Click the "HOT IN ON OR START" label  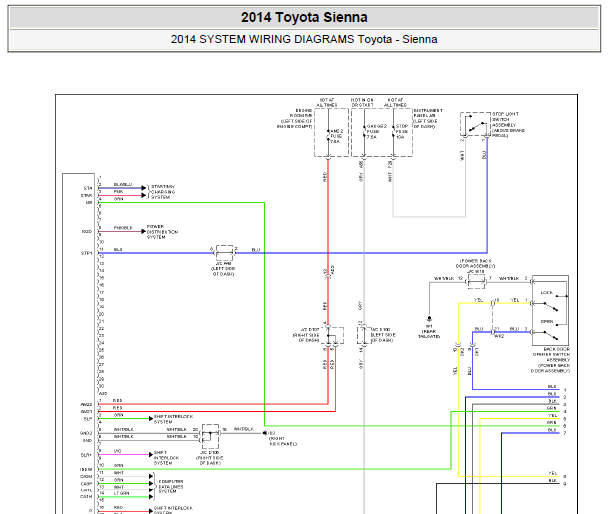(x=362, y=102)
